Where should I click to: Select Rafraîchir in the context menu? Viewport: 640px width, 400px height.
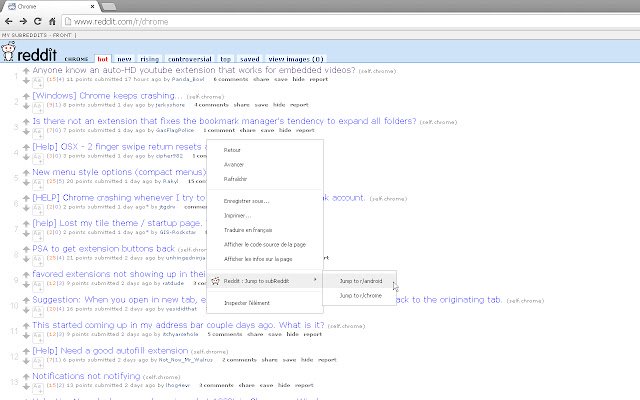pos(265,179)
